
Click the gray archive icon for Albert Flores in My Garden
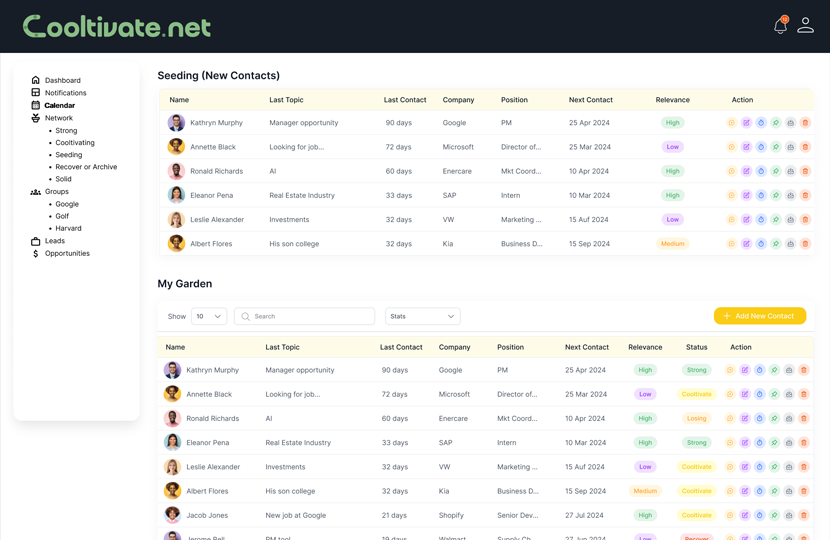[789, 491]
